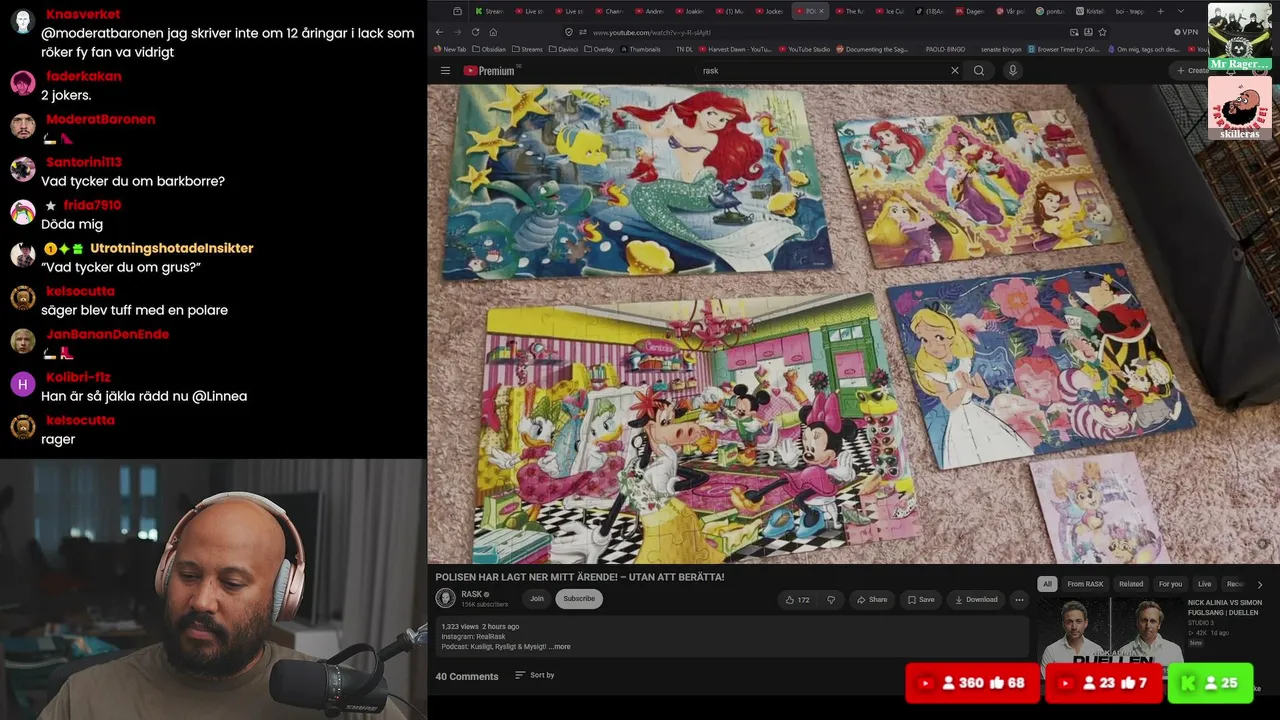Image resolution: width=1280 pixels, height=720 pixels.
Task: Select the 'Live' filter chip
Action: coord(1204,584)
